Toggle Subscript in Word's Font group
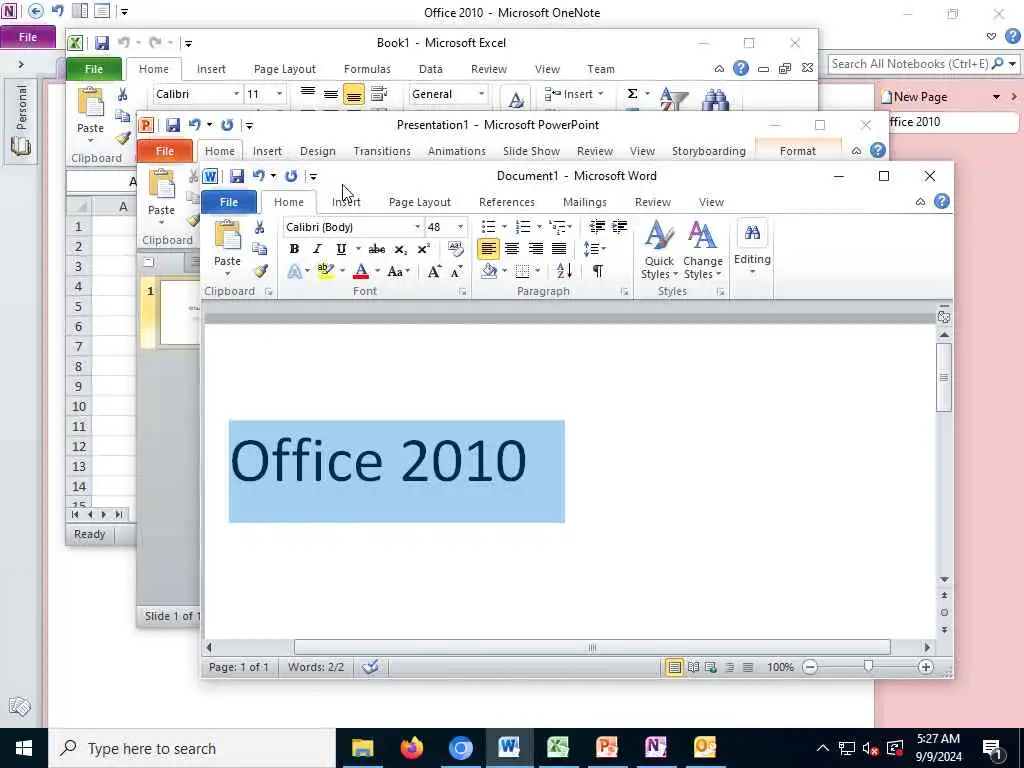Image resolution: width=1024 pixels, height=768 pixels. (400, 249)
